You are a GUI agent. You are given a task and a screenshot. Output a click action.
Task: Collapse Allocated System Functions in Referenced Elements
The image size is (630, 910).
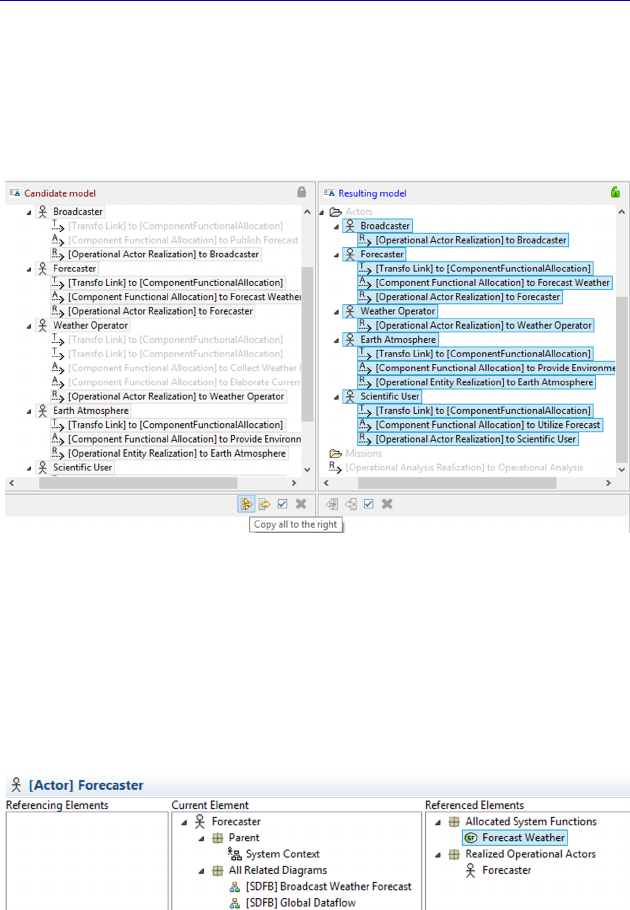pos(438,822)
